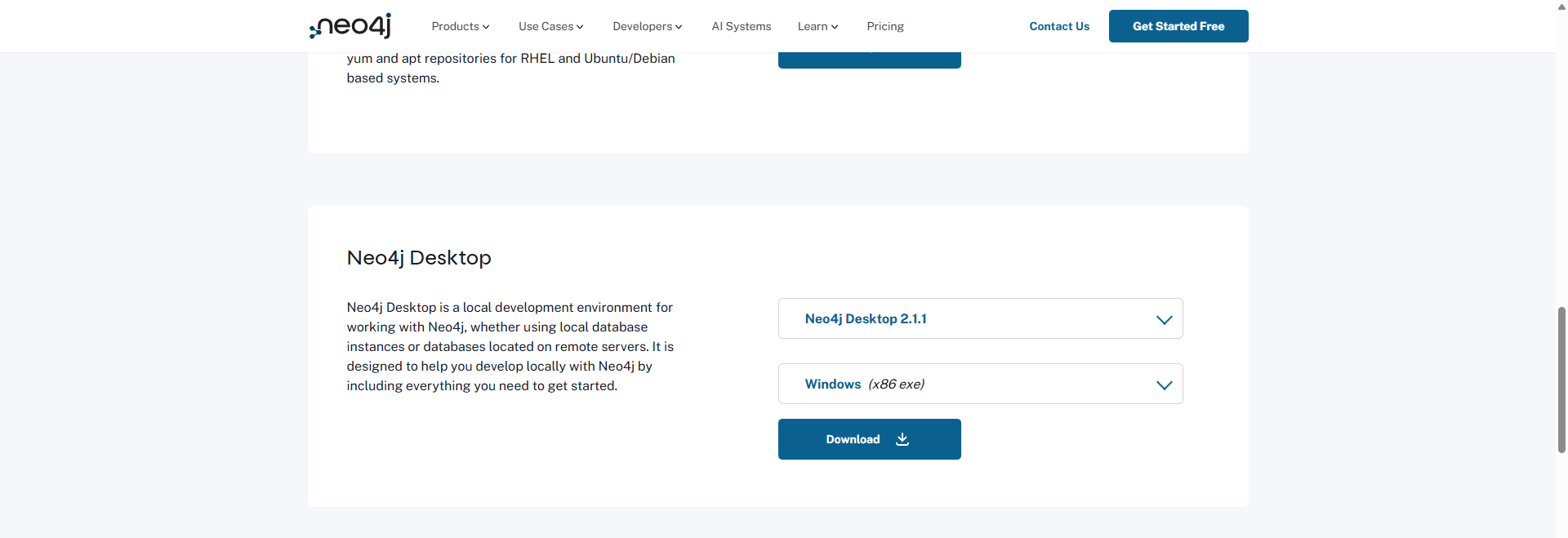
Task: Expand the Neo4j Desktop 2.1.1 version dropdown
Action: pos(979,318)
